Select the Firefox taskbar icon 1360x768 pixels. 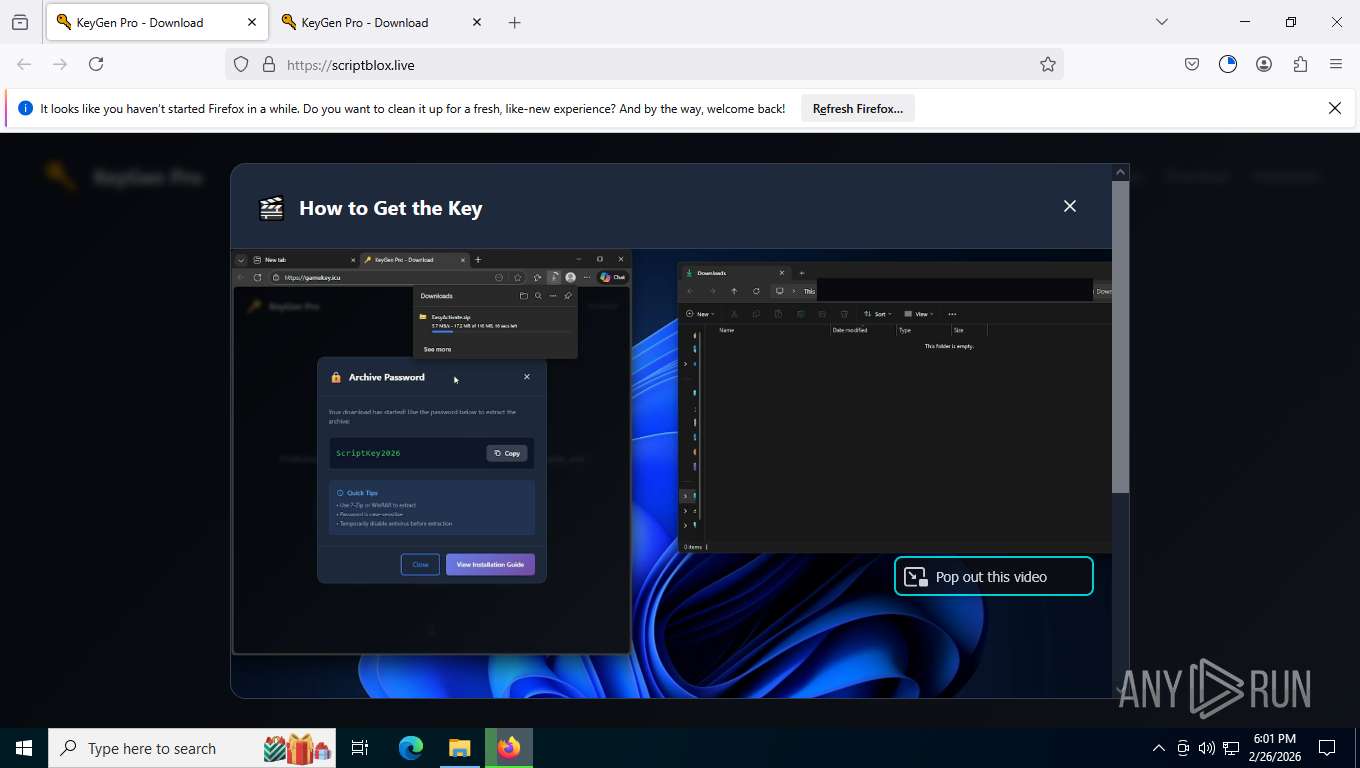point(509,748)
